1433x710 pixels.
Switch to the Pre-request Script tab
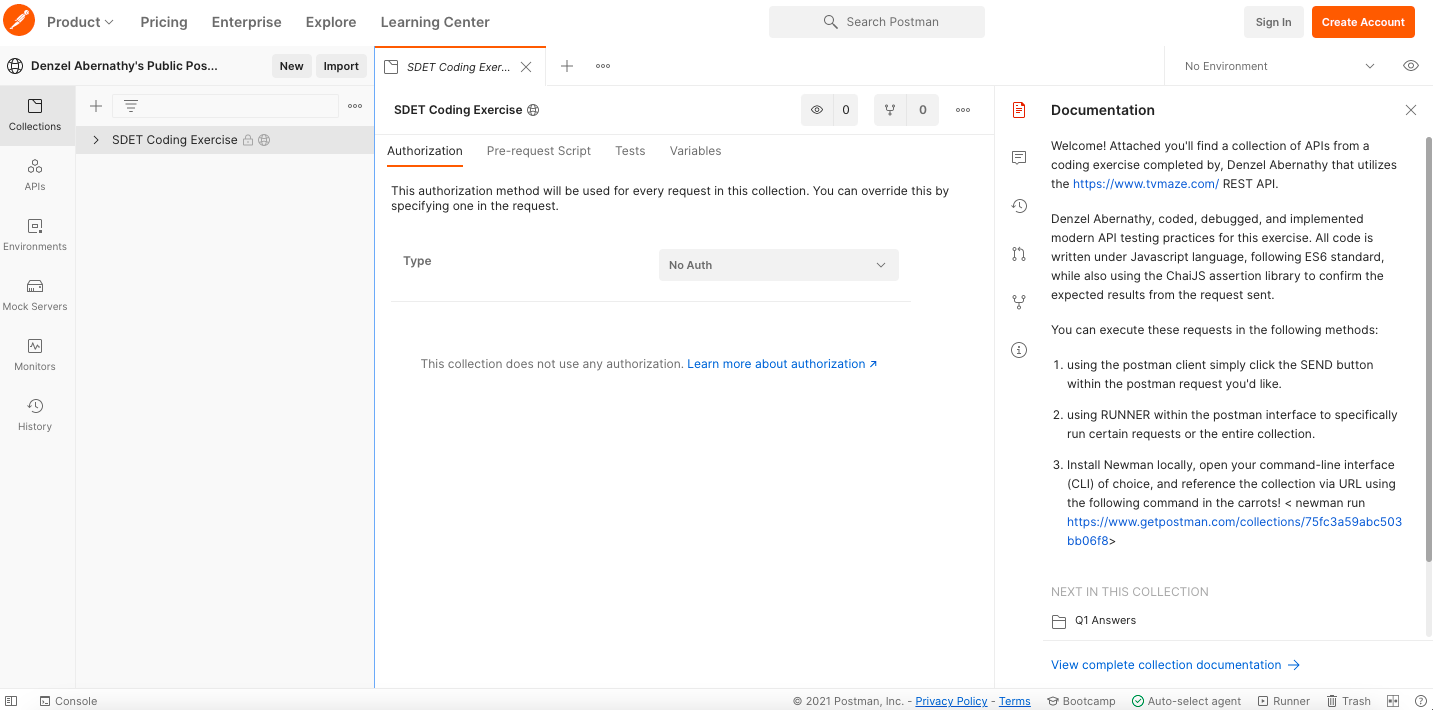(x=539, y=151)
